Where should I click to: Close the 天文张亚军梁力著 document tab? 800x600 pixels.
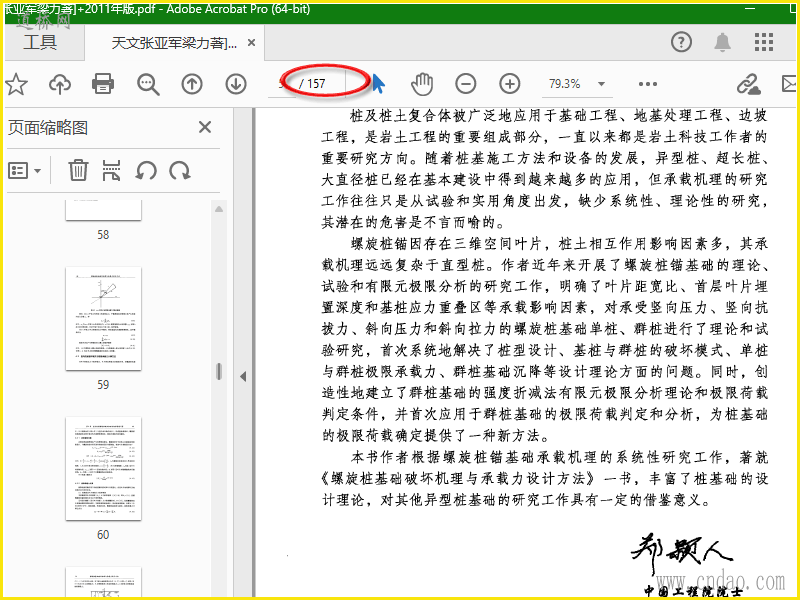pyautogui.click(x=251, y=43)
